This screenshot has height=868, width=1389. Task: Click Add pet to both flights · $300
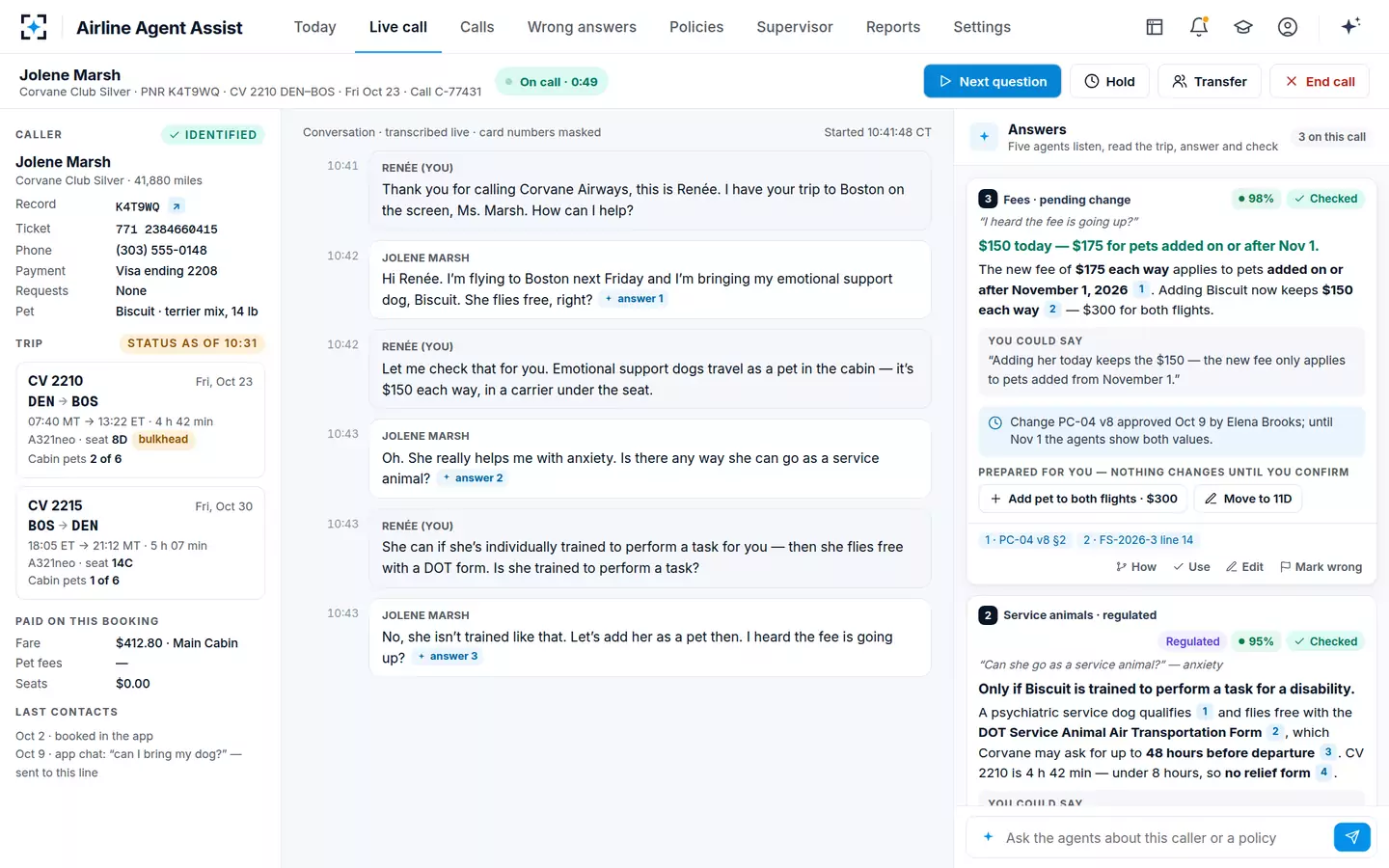tap(1084, 499)
